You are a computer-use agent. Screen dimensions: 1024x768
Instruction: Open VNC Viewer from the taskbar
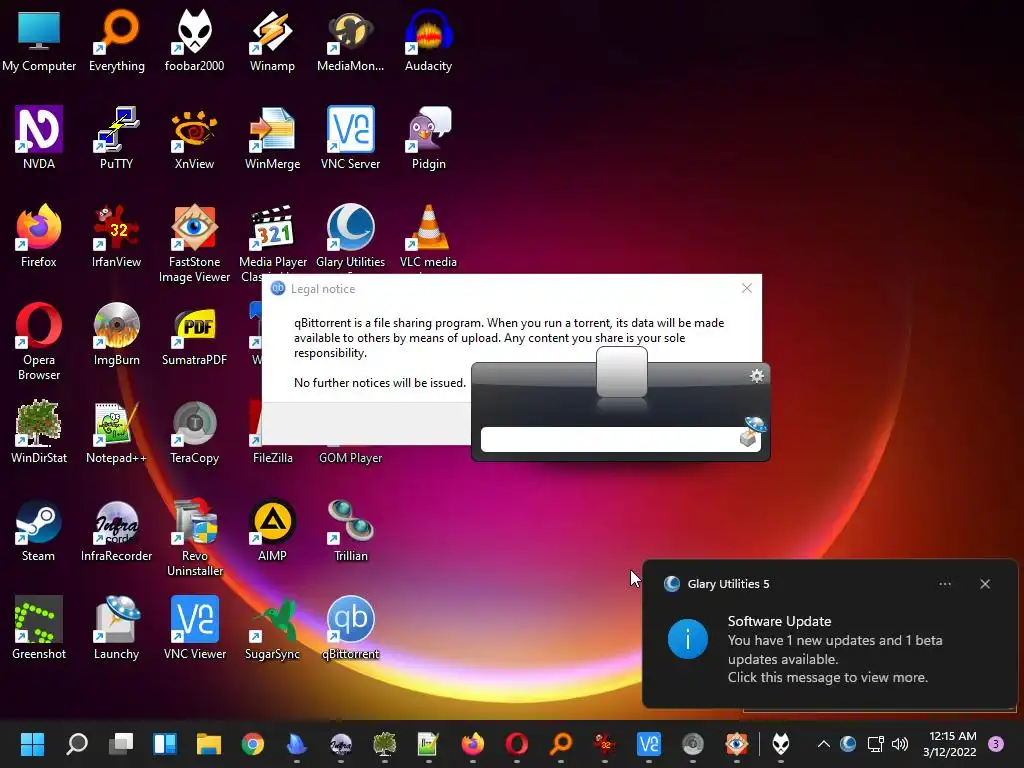[x=648, y=743]
